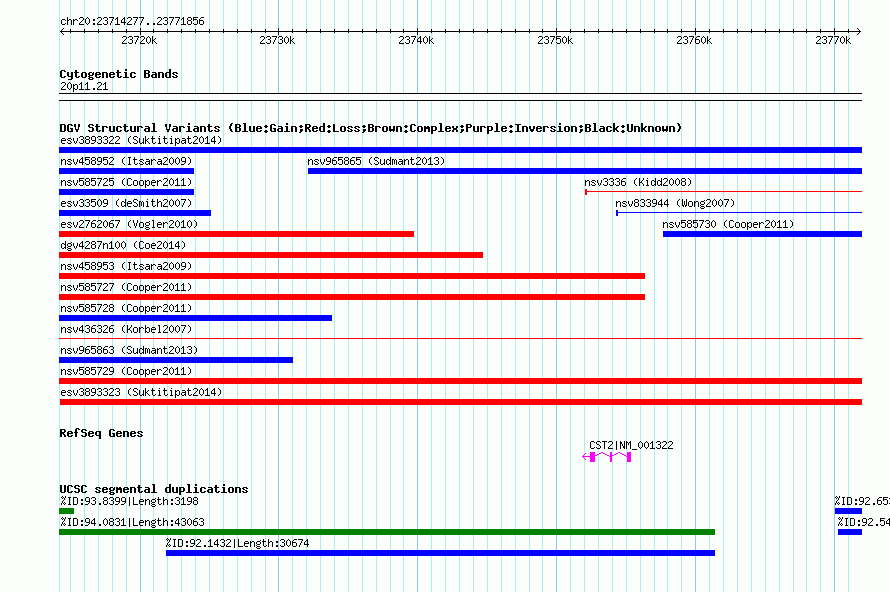Select the magenta CST2 gene glyph
The height and width of the screenshot is (592, 890).
[607, 457]
